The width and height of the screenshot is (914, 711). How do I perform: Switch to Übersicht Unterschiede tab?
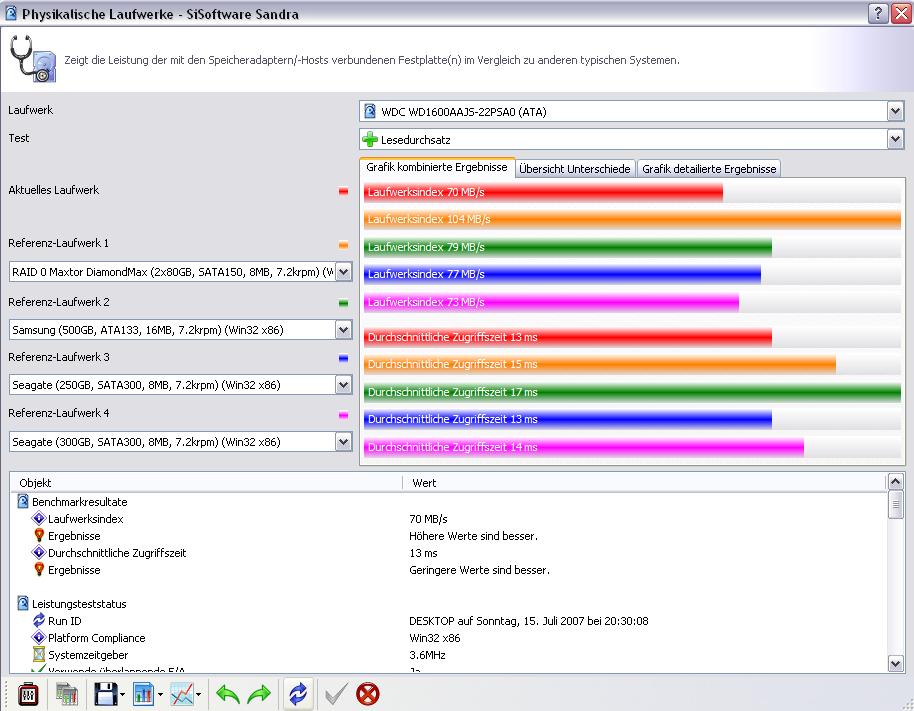pyautogui.click(x=575, y=169)
